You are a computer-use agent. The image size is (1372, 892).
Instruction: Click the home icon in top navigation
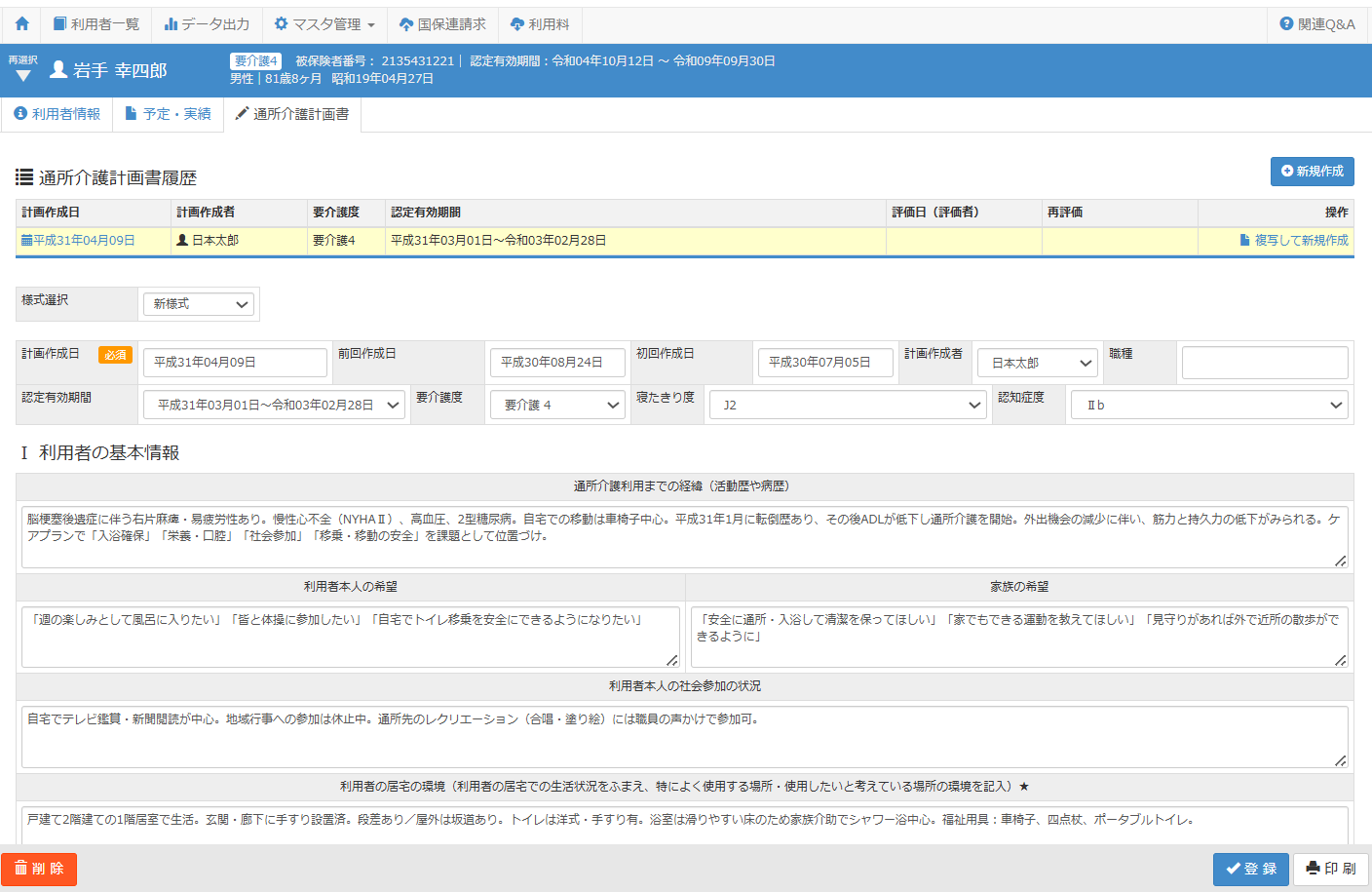(x=21, y=23)
